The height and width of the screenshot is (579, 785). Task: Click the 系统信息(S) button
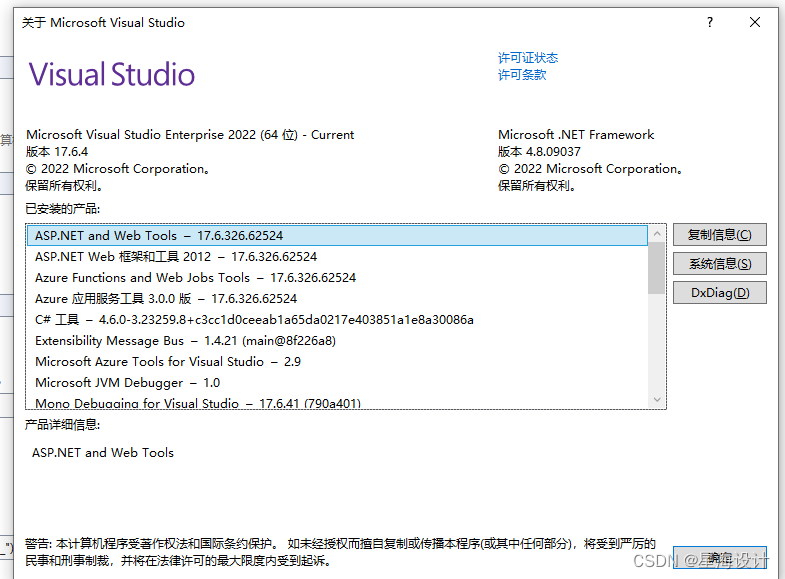[719, 264]
